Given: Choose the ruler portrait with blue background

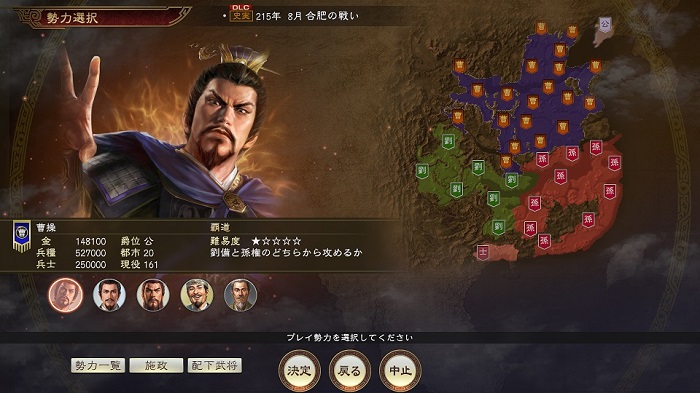Looking at the screenshot, I should 109,295.
